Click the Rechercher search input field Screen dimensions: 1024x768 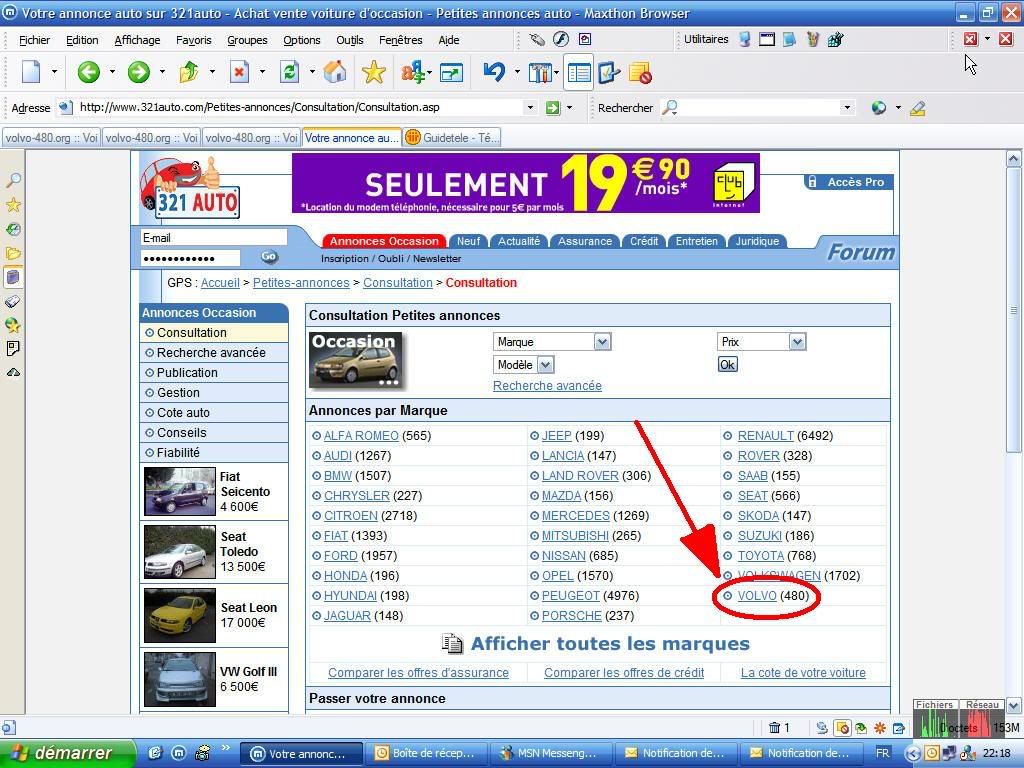pos(758,108)
